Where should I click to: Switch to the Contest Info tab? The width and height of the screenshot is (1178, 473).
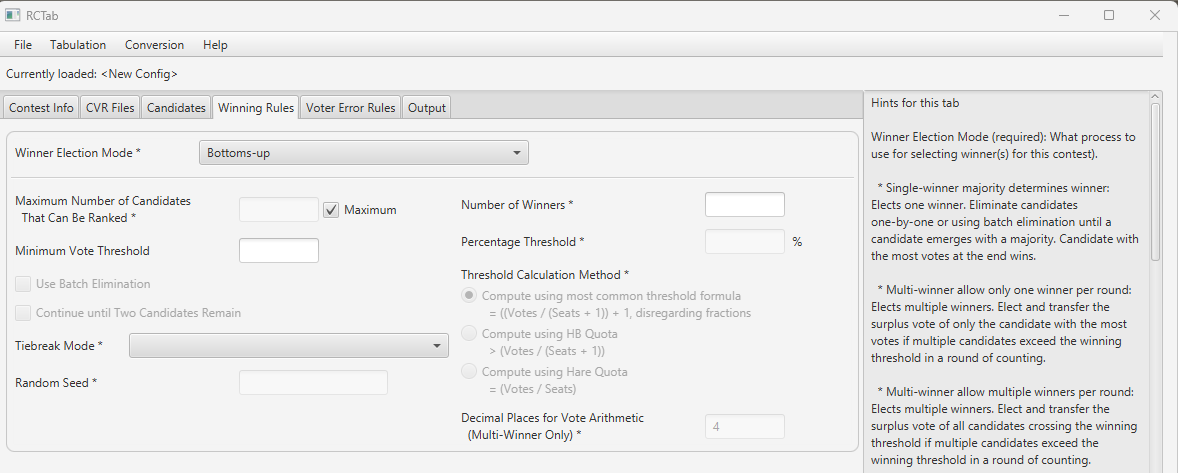(x=41, y=108)
